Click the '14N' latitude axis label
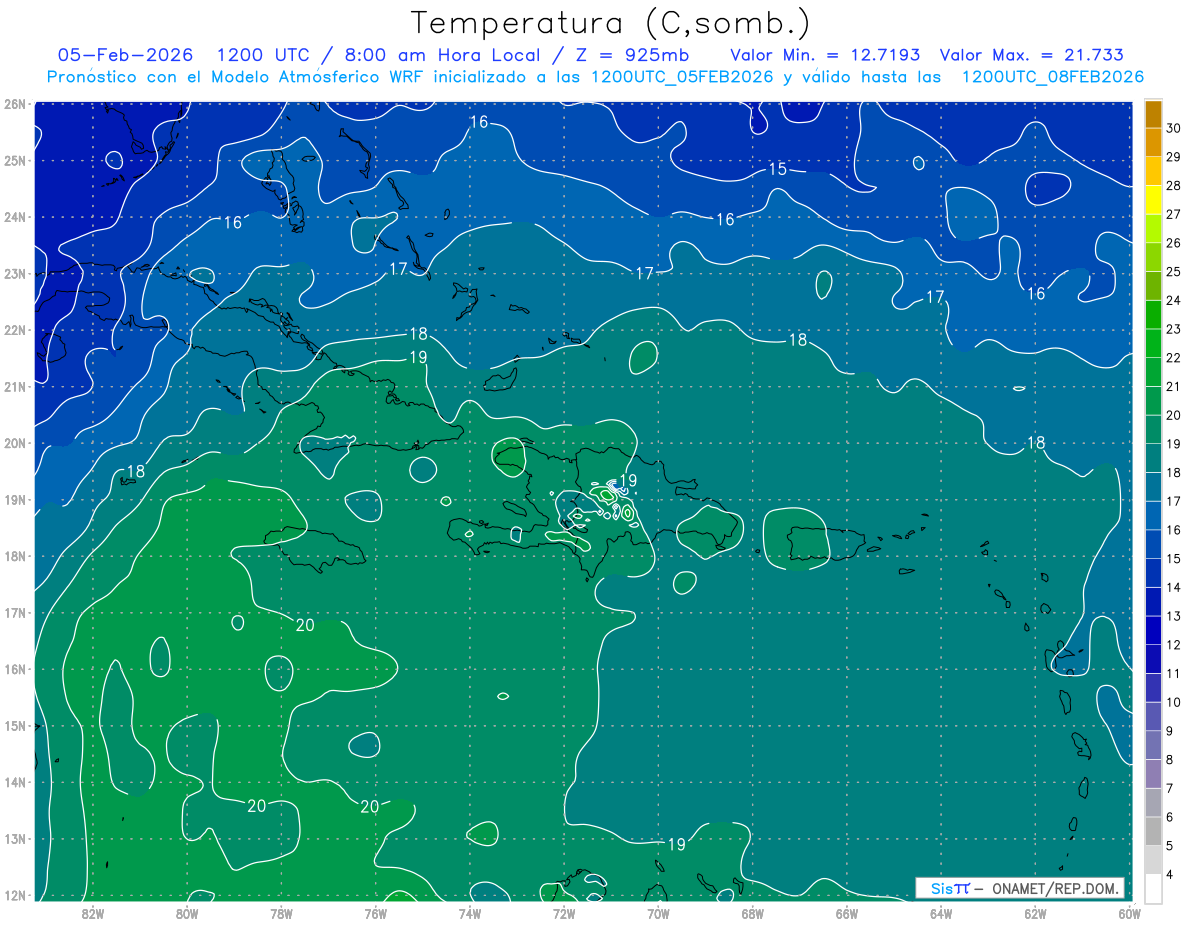The height and width of the screenshot is (927, 1200). click(x=14, y=782)
